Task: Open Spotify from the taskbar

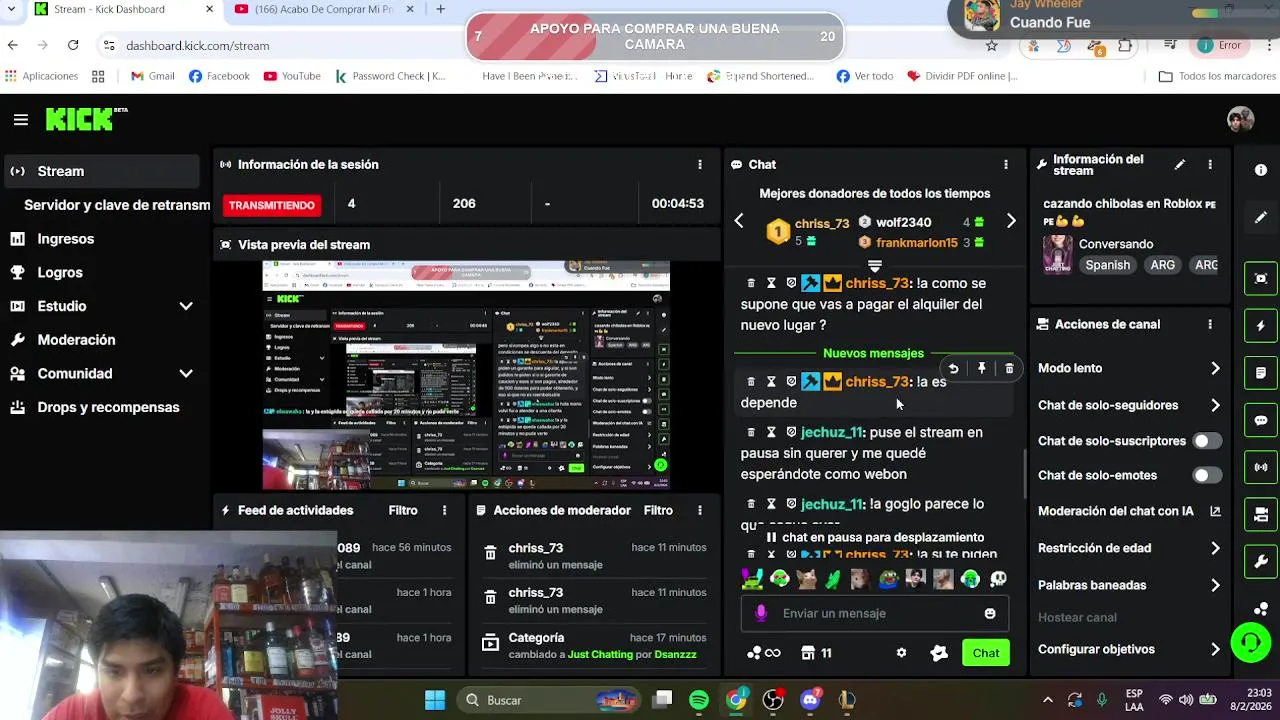Action: 699,700
